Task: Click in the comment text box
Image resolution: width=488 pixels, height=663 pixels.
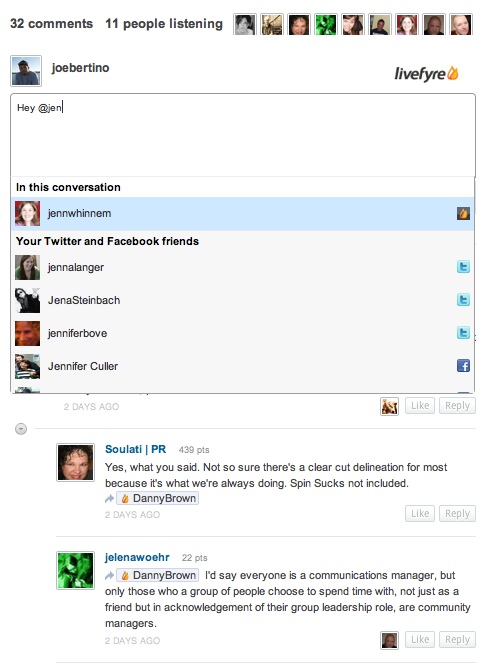Action: [243, 135]
